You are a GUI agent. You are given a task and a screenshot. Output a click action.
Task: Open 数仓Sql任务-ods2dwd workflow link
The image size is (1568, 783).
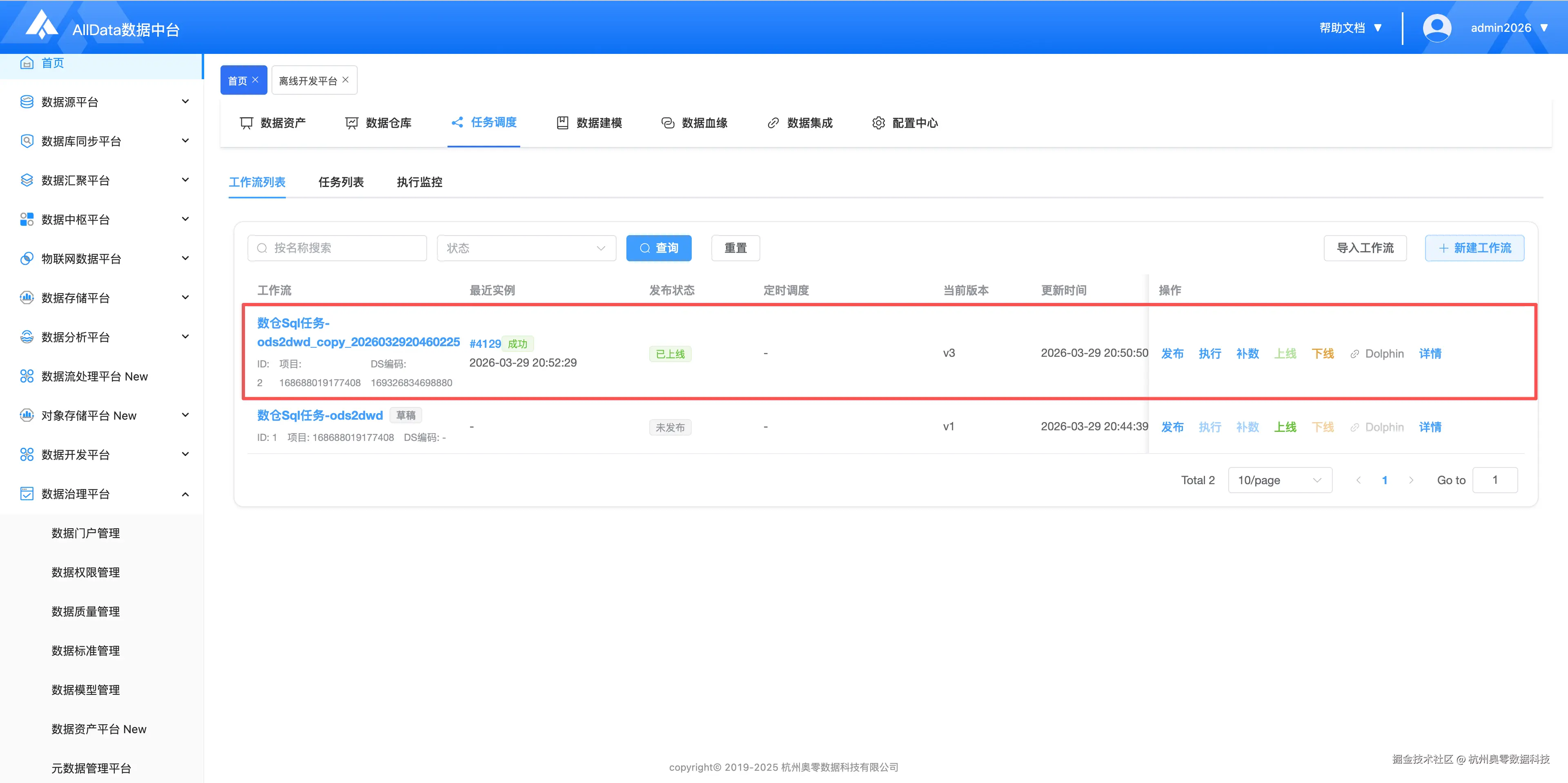tap(320, 416)
